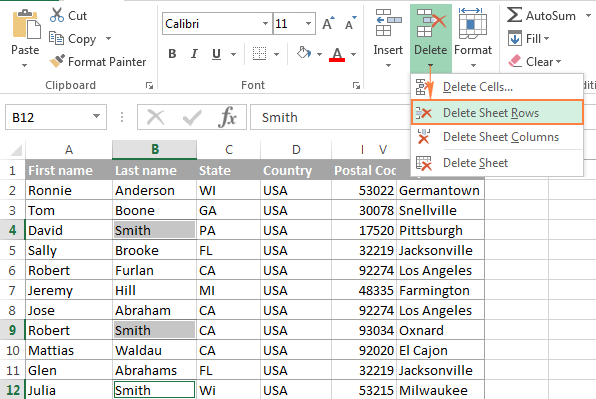Select row 12 header
This screenshot has height=399, width=596.
point(13,390)
